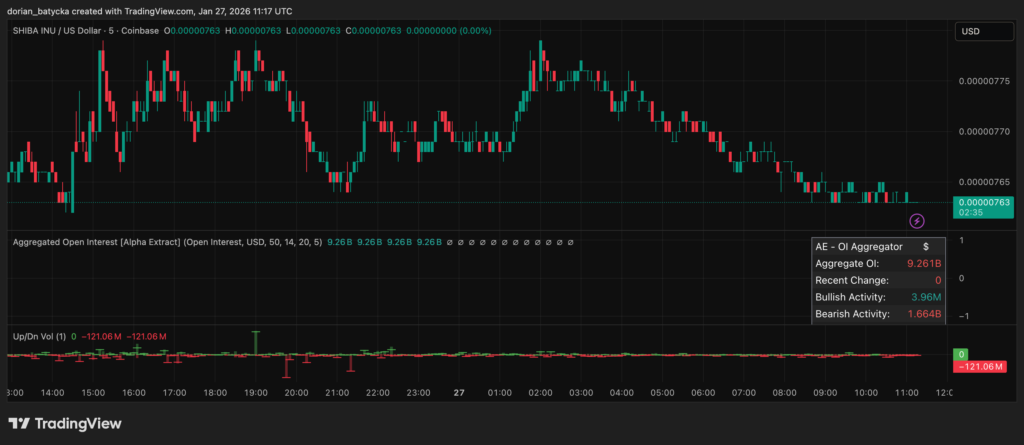Click the Aggregate OI row in table
Screen dimensions: 1024x445
876,263
